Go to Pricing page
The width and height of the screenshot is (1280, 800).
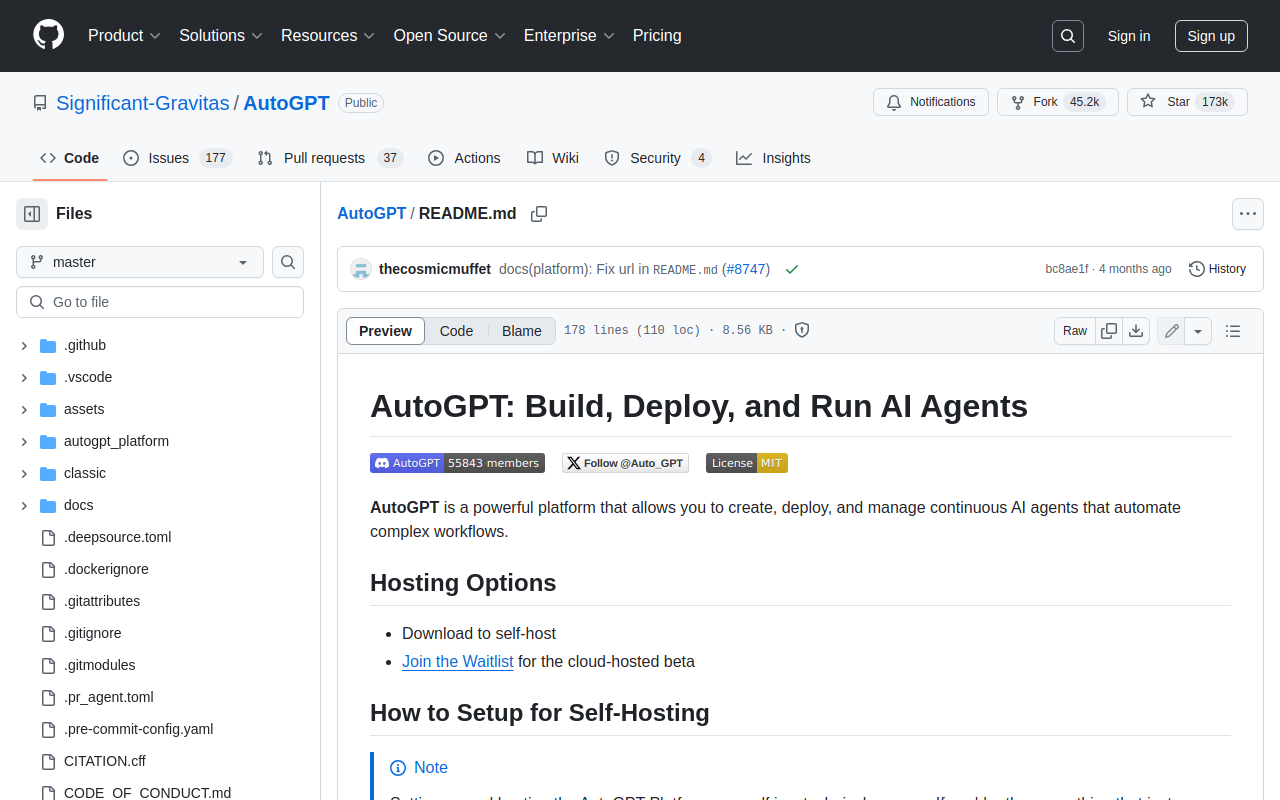point(657,36)
